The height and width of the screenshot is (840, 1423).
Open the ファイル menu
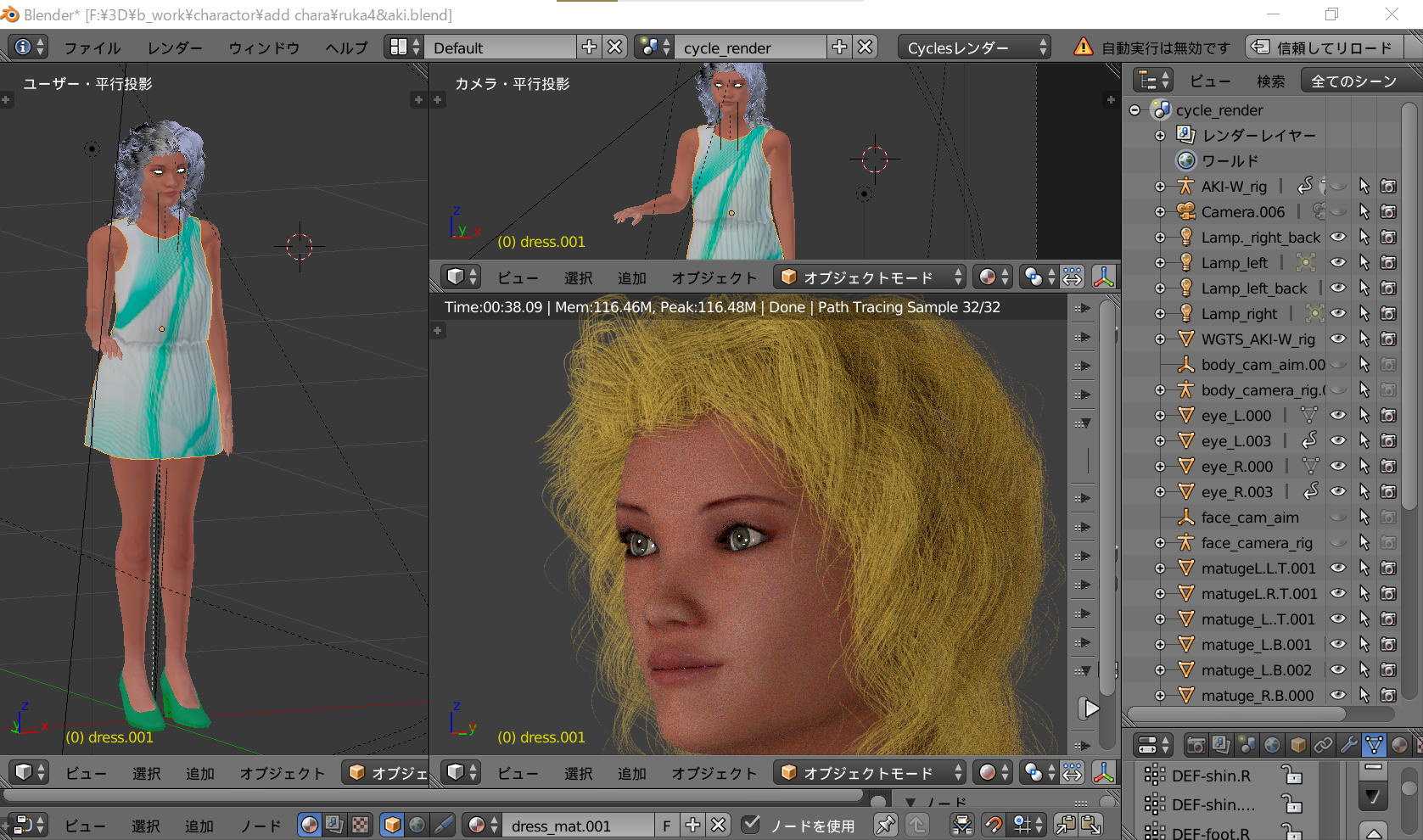[x=92, y=48]
